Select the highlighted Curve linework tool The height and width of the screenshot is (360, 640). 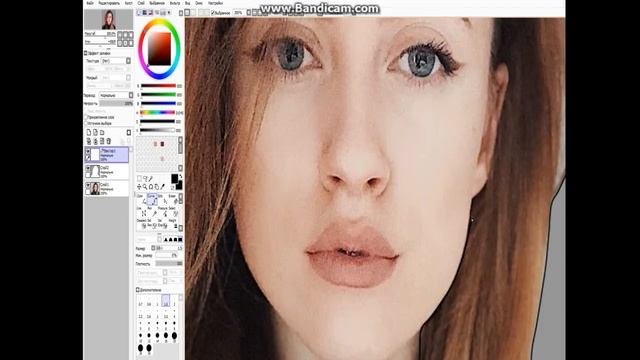(151, 200)
